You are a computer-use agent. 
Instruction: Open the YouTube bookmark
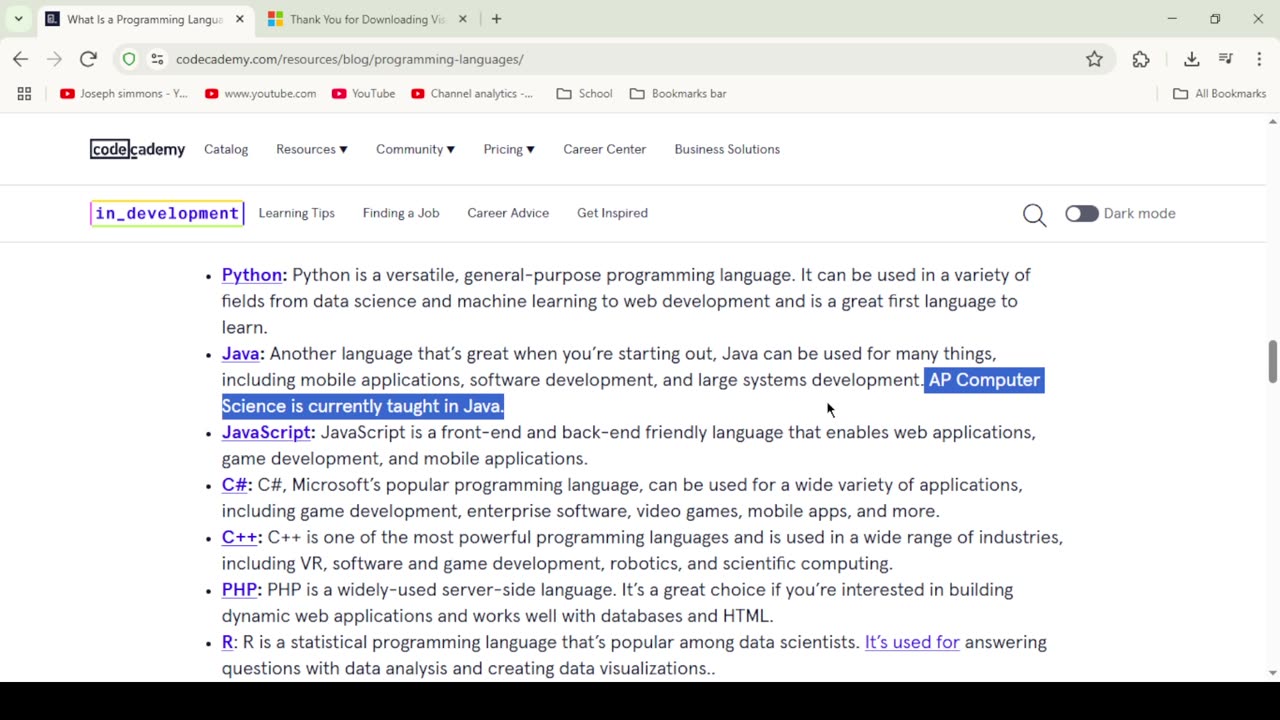[364, 93]
